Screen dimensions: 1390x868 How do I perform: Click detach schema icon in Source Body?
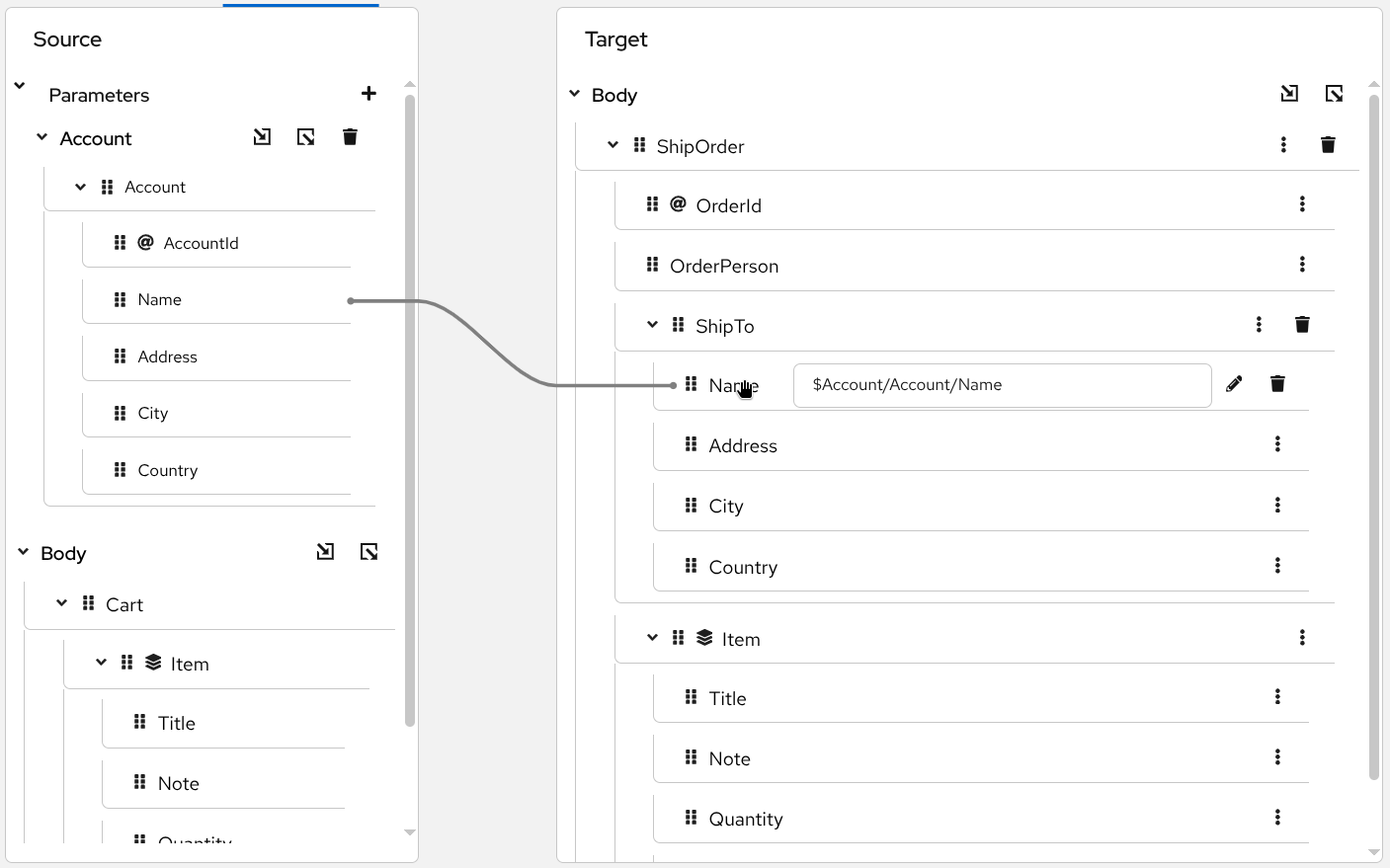coord(368,552)
